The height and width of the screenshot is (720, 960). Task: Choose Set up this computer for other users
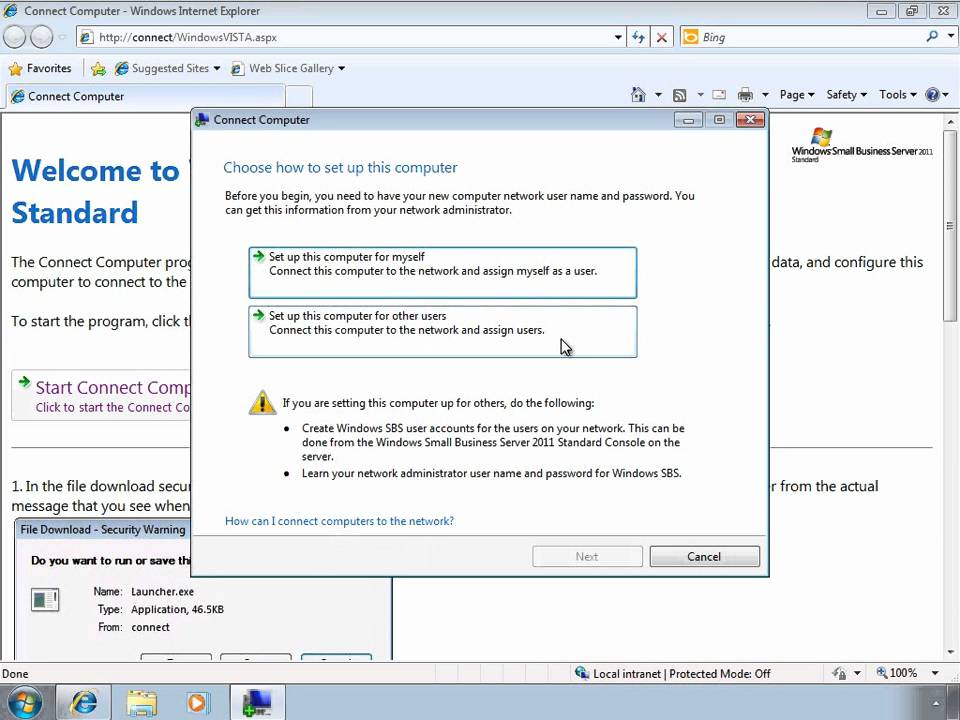[443, 331]
